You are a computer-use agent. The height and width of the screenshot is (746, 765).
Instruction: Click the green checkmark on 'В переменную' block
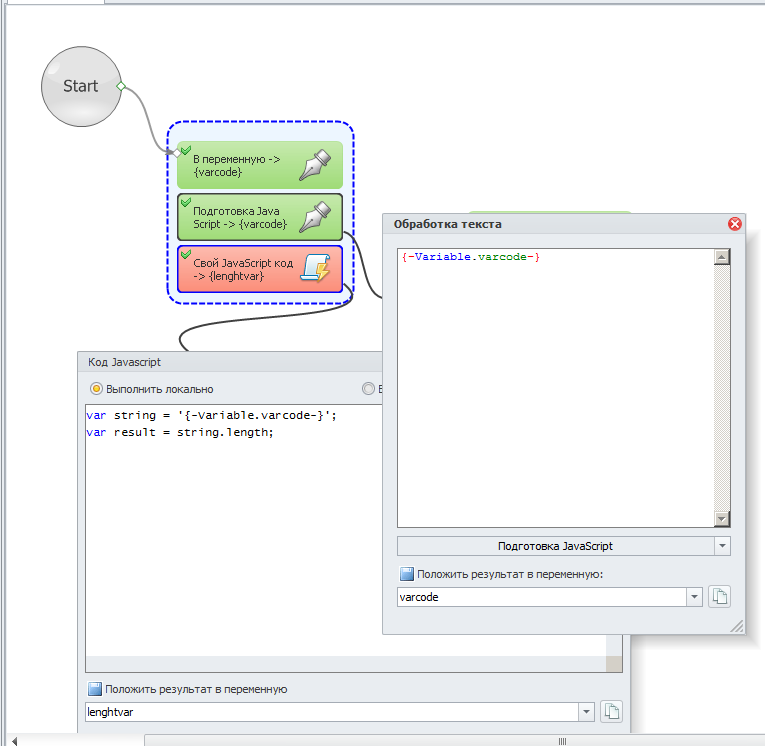coord(185,150)
